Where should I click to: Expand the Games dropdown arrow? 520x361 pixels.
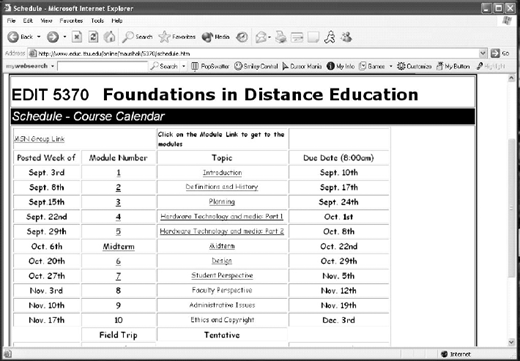point(391,66)
